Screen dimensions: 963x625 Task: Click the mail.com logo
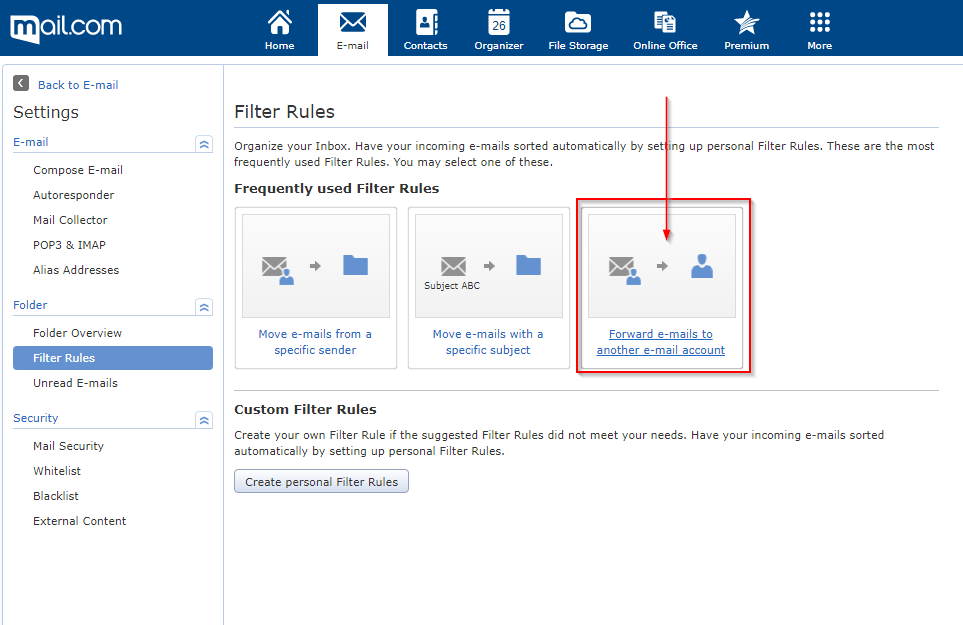point(66,28)
